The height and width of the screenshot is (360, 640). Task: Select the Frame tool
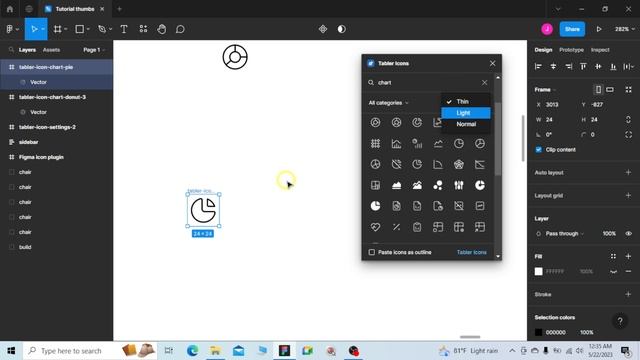click(58, 29)
